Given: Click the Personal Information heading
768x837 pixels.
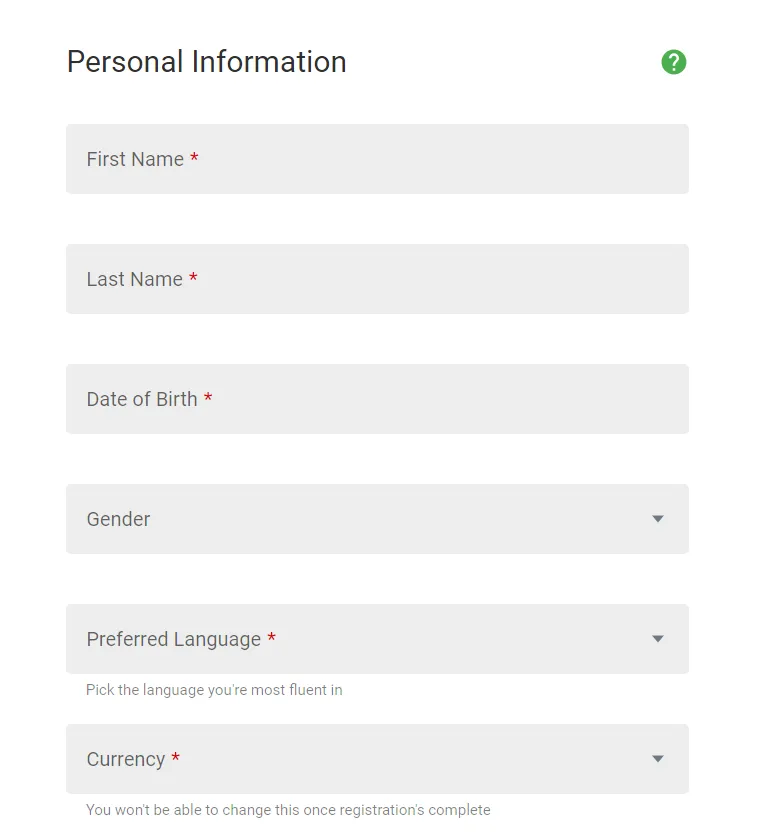Looking at the screenshot, I should (206, 62).
